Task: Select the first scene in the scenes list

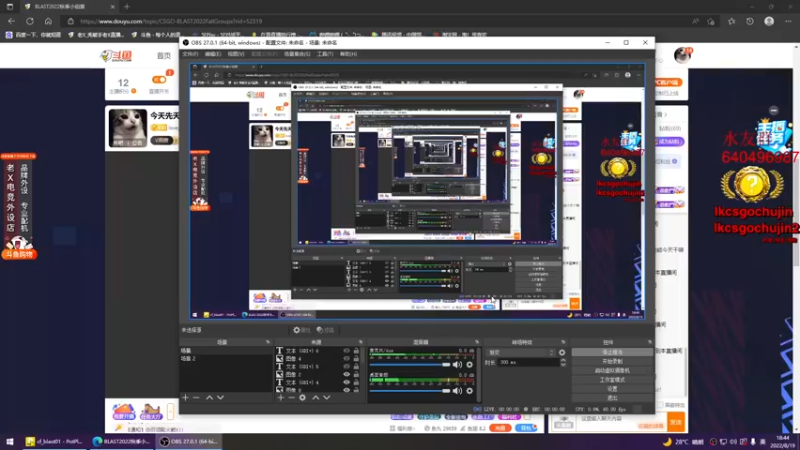Action: (x=226, y=351)
